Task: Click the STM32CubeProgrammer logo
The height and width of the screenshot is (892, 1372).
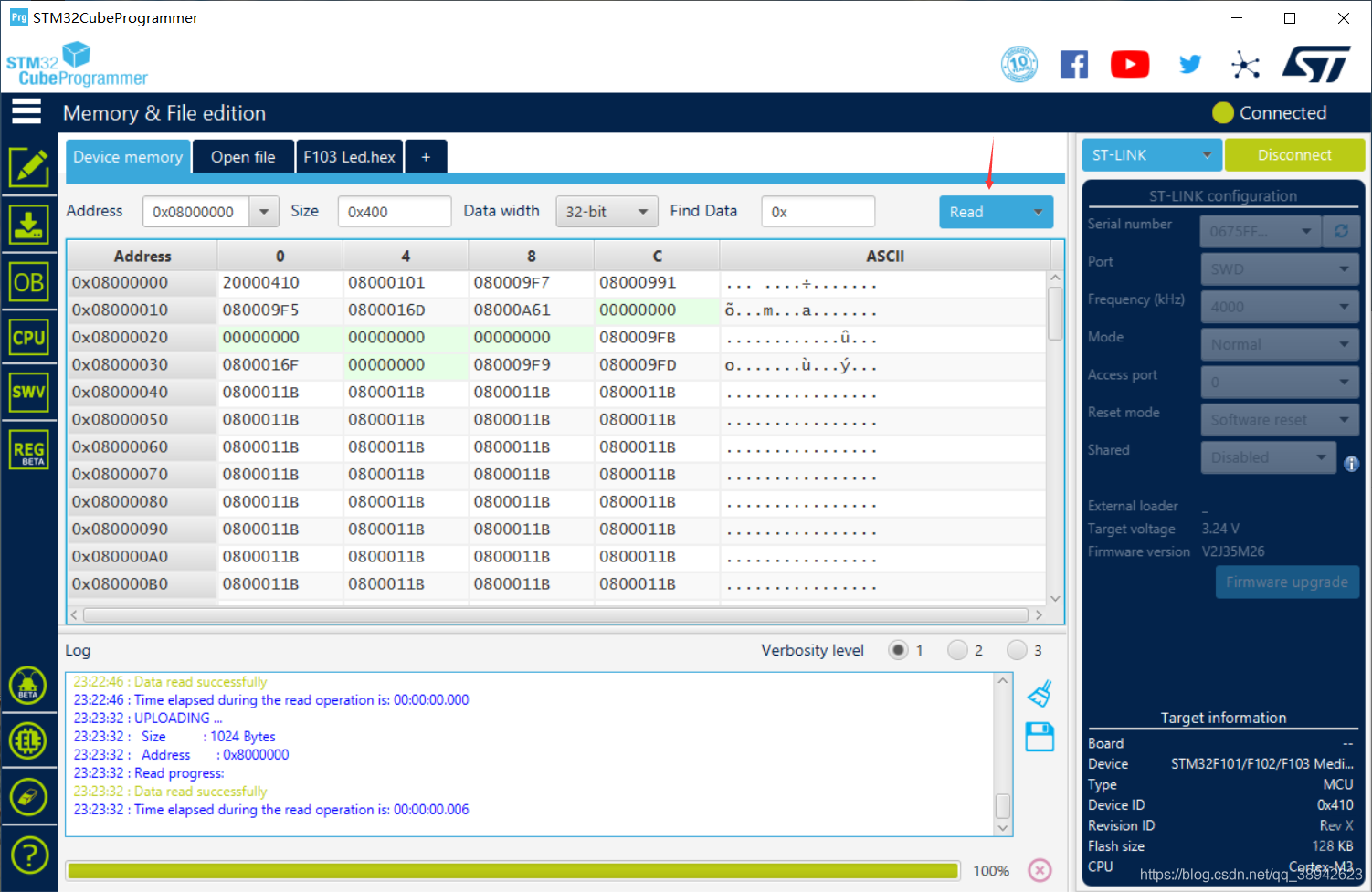Action: [77, 65]
